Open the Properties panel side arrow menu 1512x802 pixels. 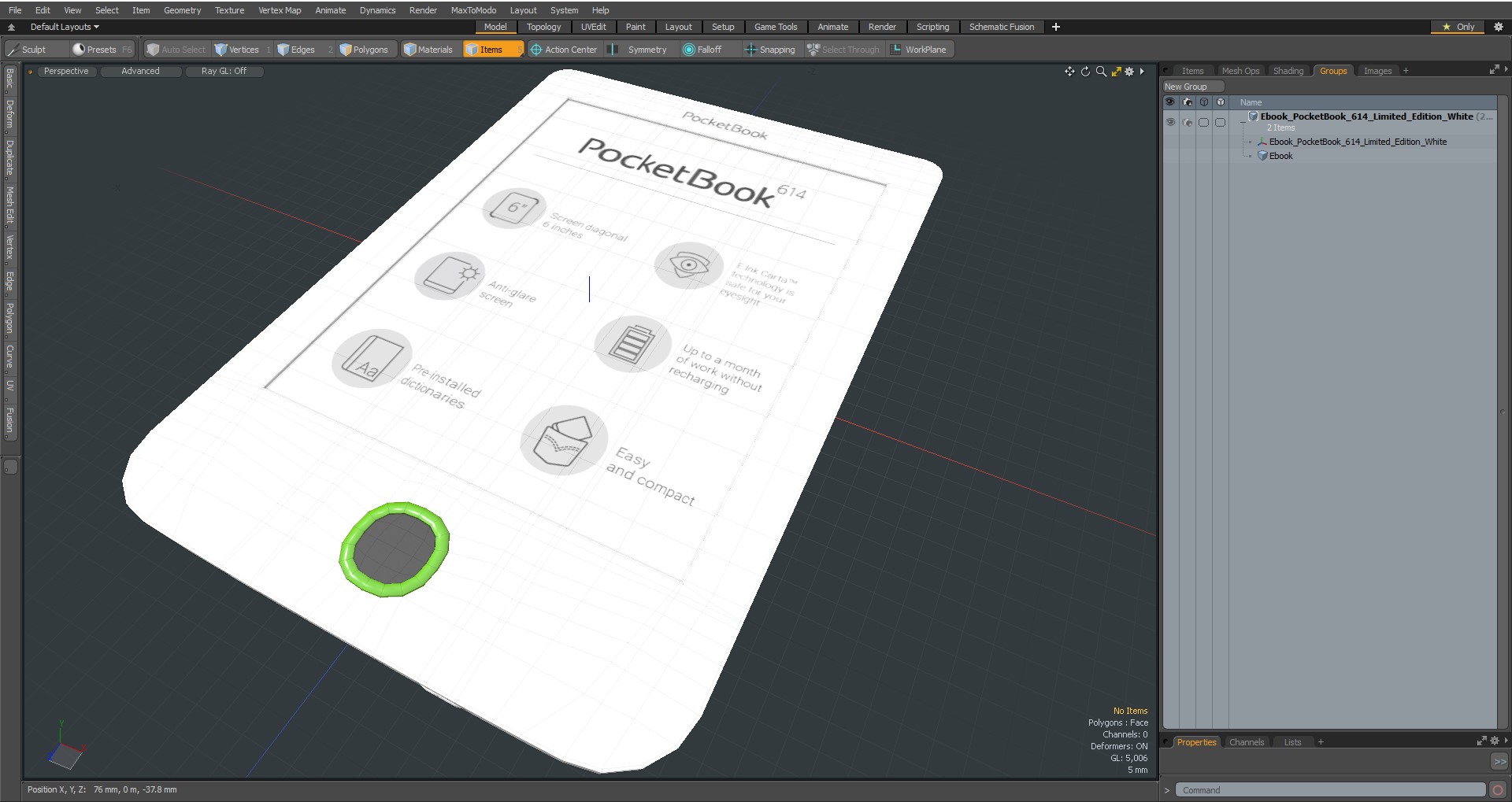(x=1506, y=741)
